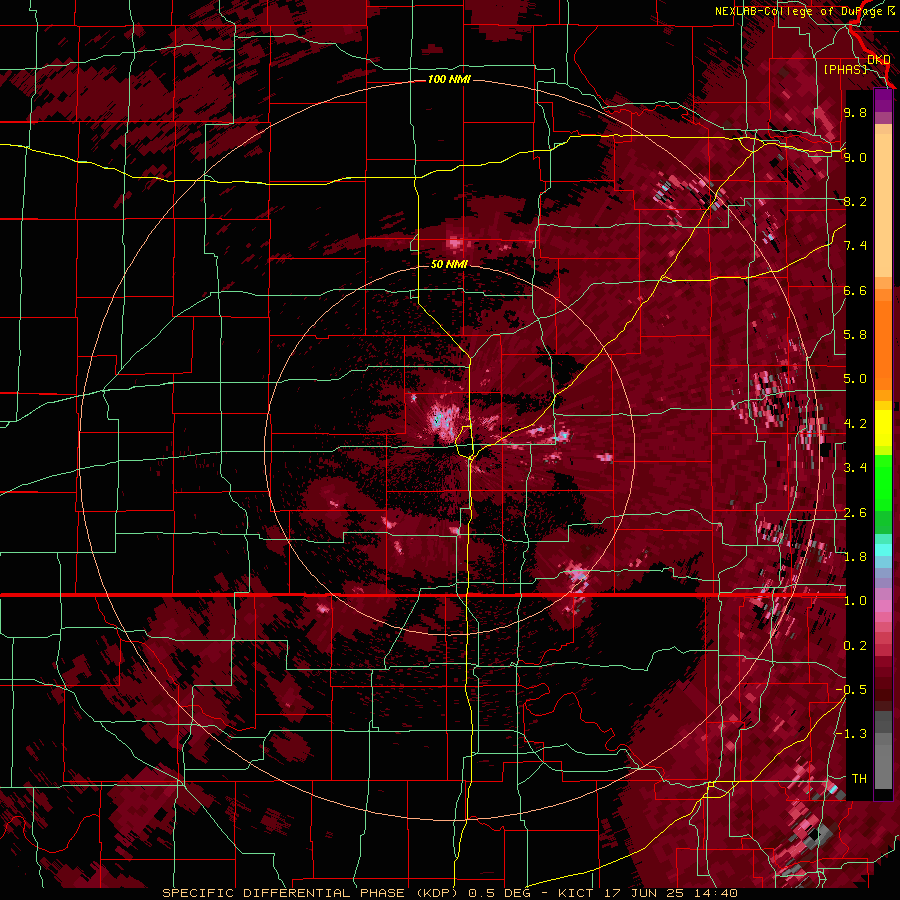
Task: Click the TH threshold label
Action: 859,779
